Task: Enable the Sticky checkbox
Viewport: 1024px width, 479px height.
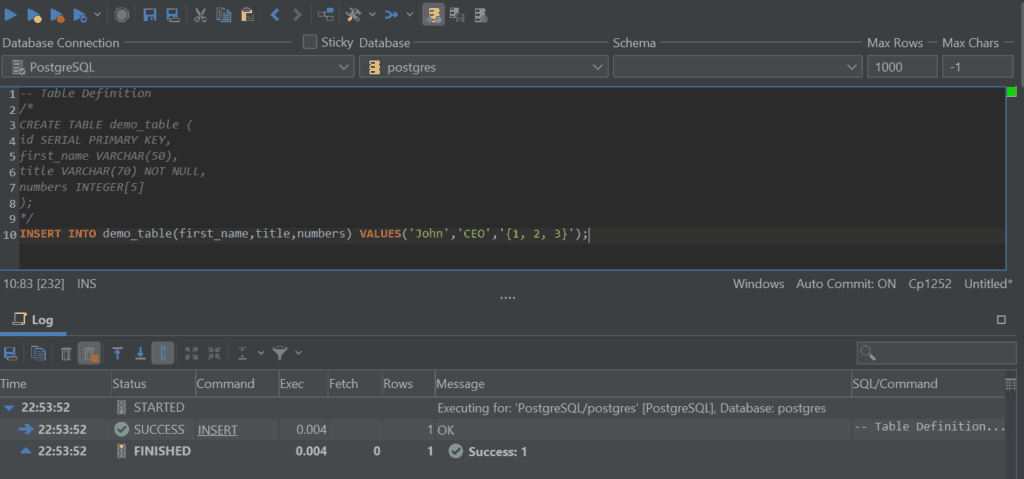Action: click(x=310, y=42)
